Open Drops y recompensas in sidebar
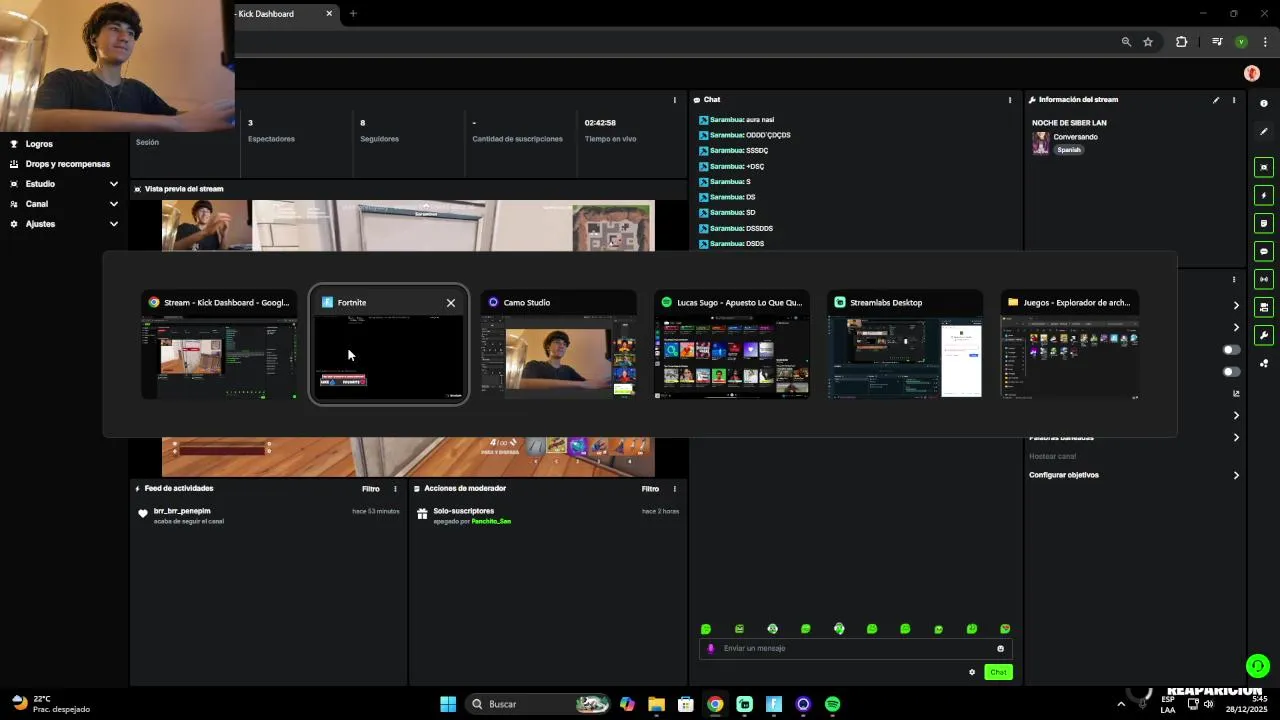 67,164
